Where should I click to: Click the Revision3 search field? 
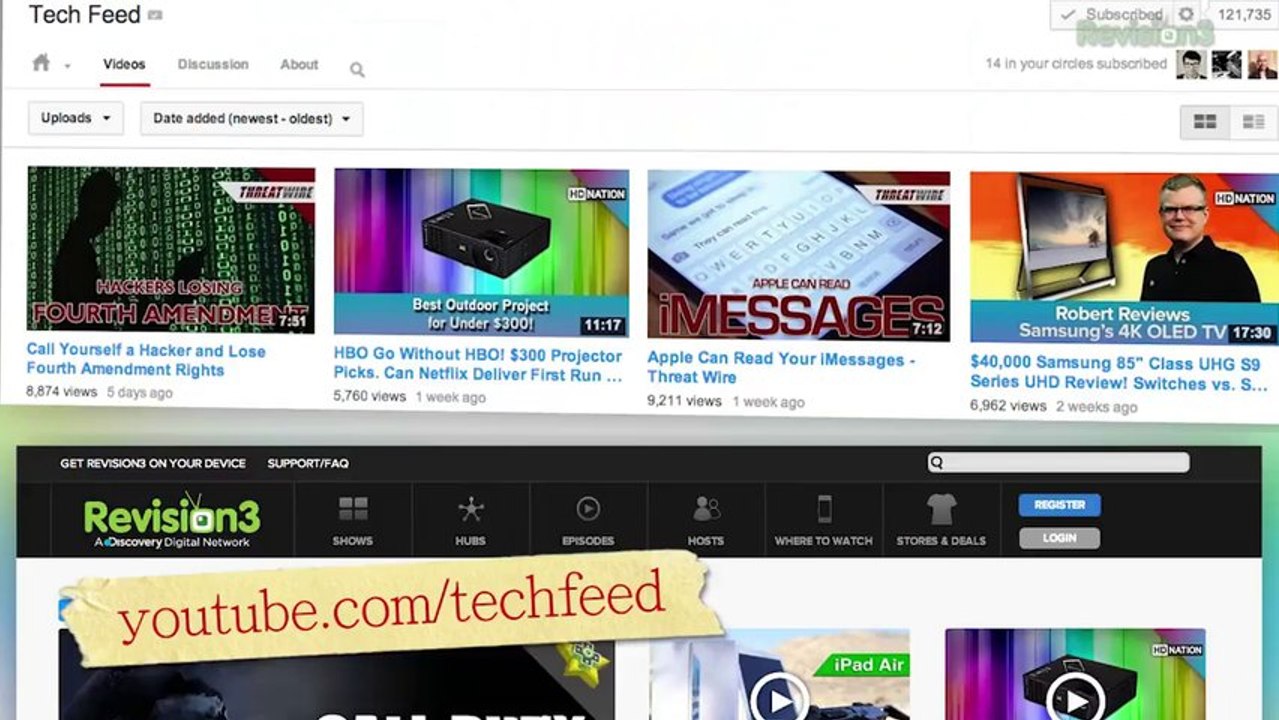pos(1059,462)
